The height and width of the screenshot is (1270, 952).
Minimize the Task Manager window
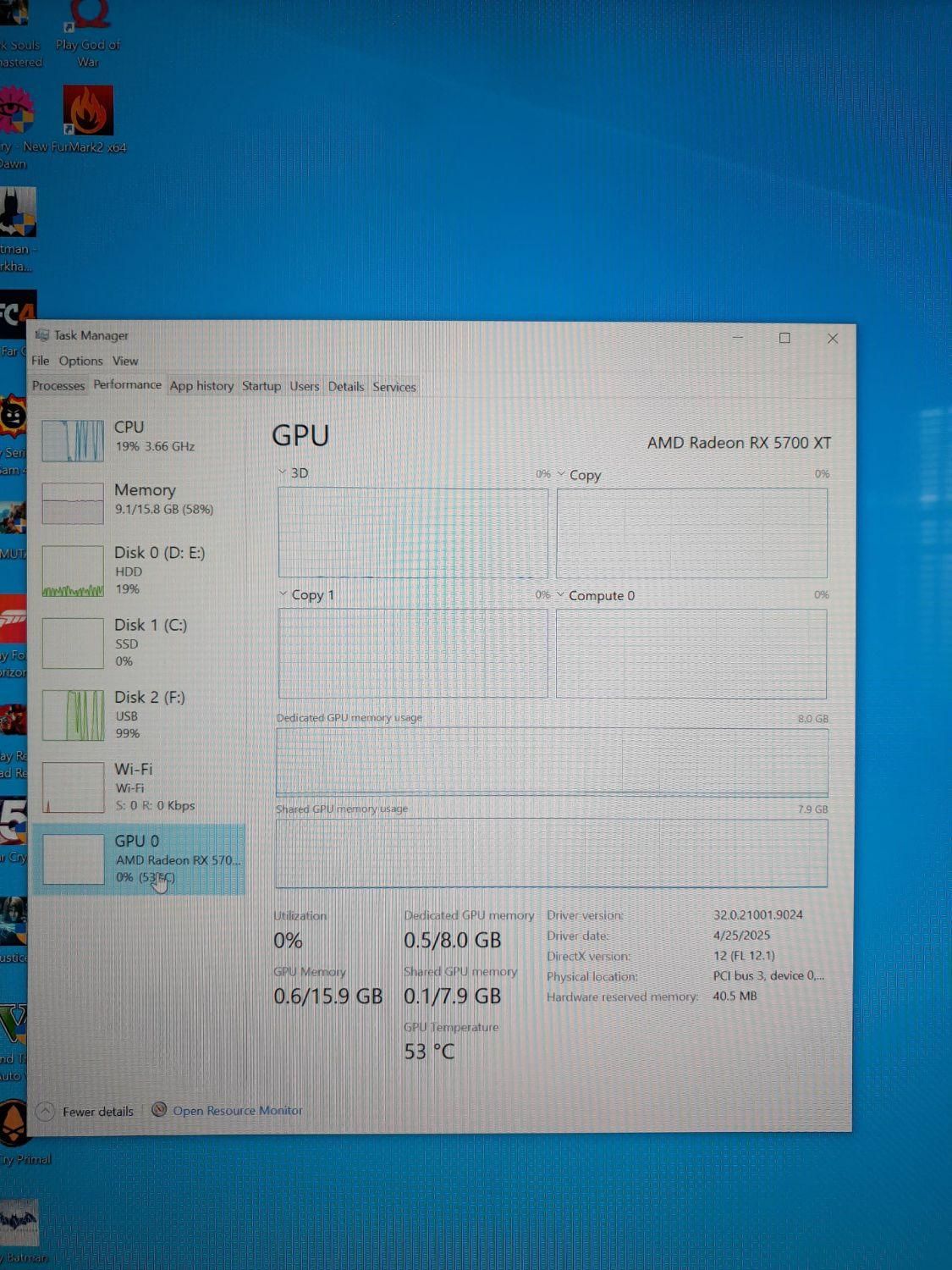point(738,338)
